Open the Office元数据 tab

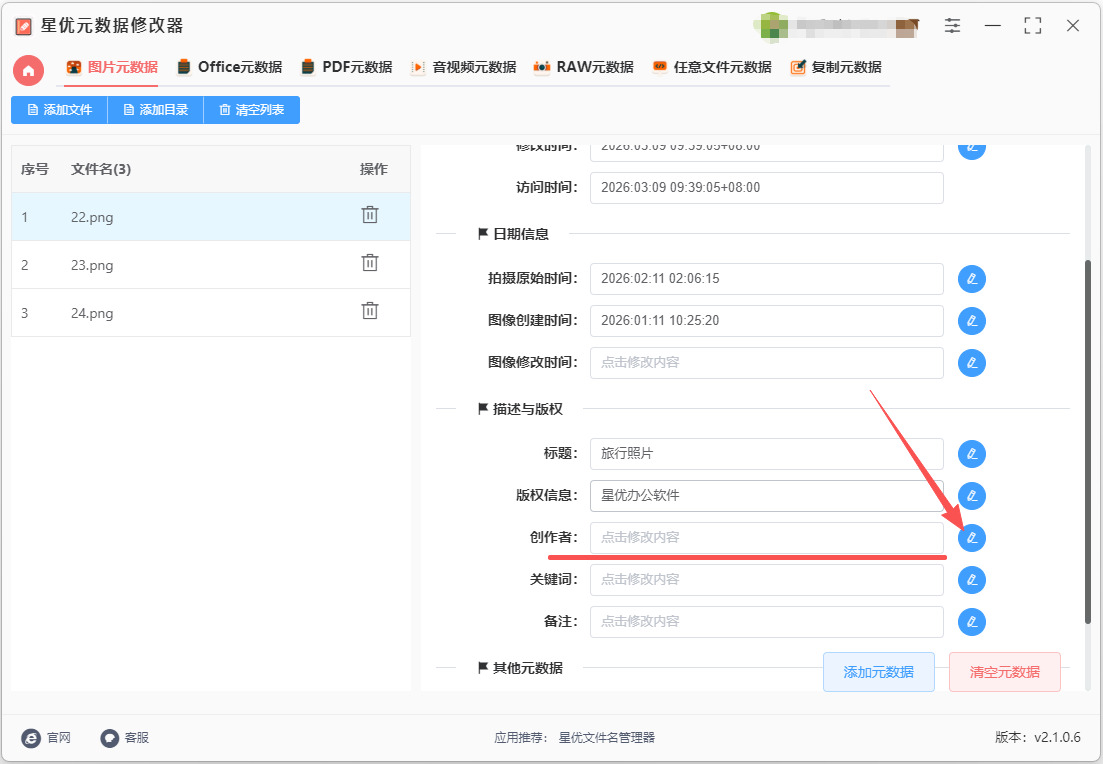[230, 68]
